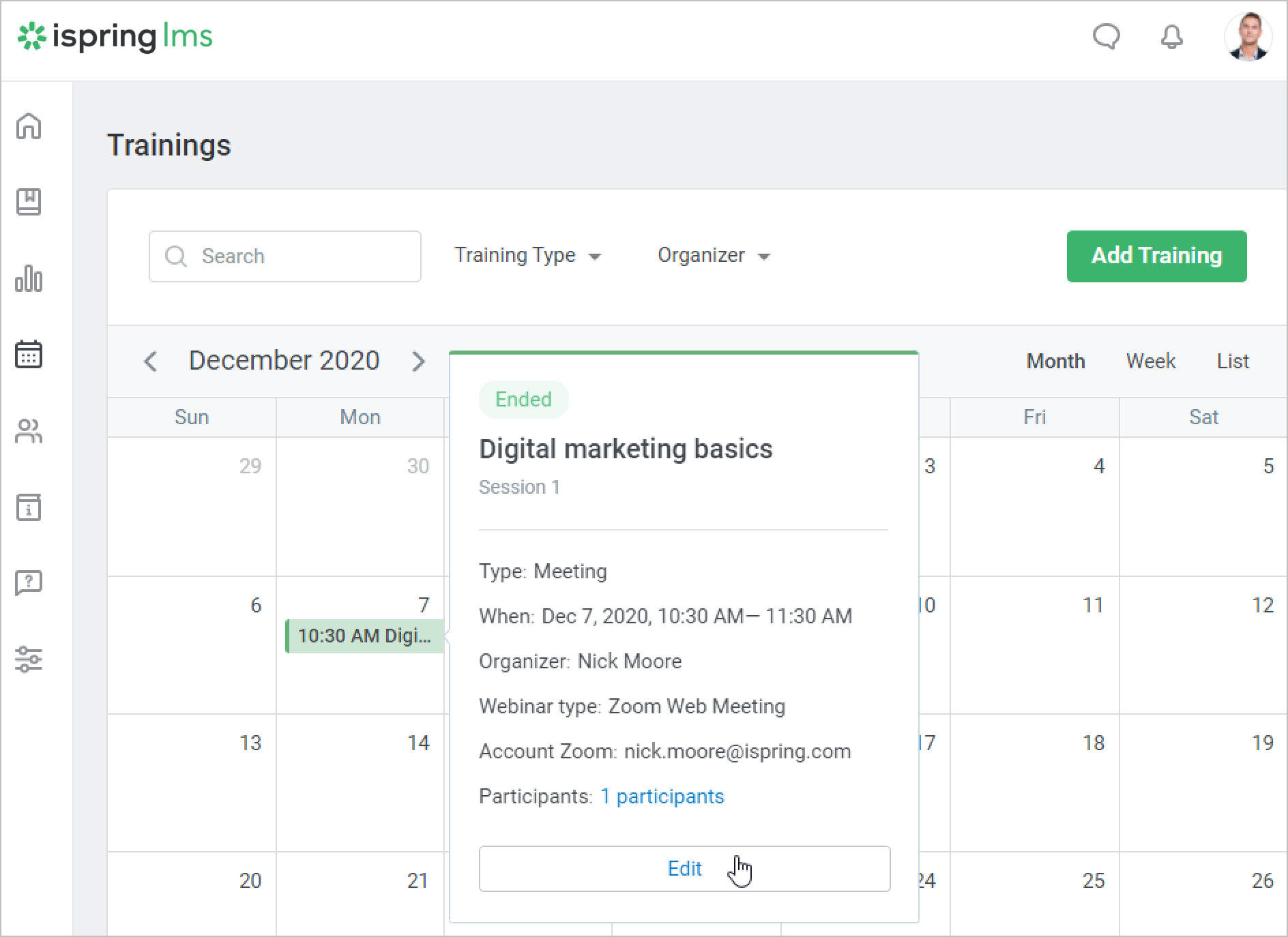This screenshot has width=1288, height=937.
Task: Open the Home icon in sidebar
Action: click(29, 127)
